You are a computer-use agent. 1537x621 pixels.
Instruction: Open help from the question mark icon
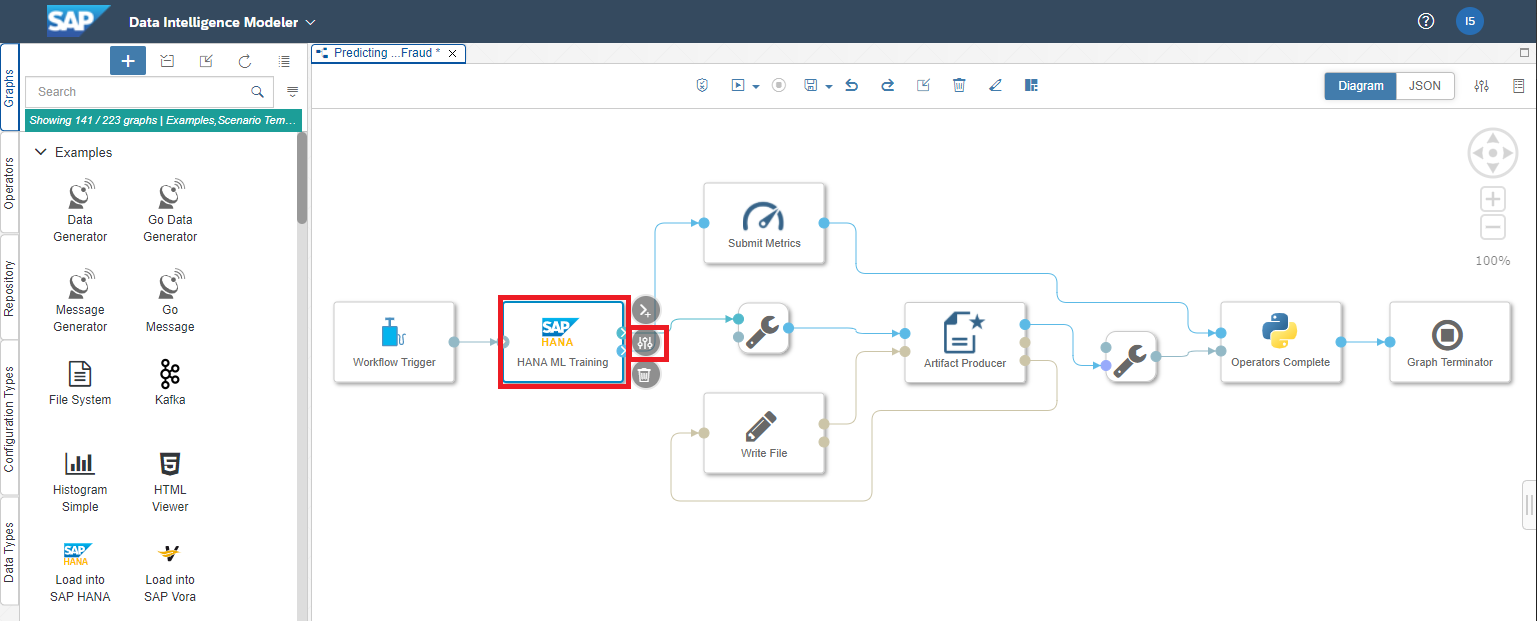1426,21
